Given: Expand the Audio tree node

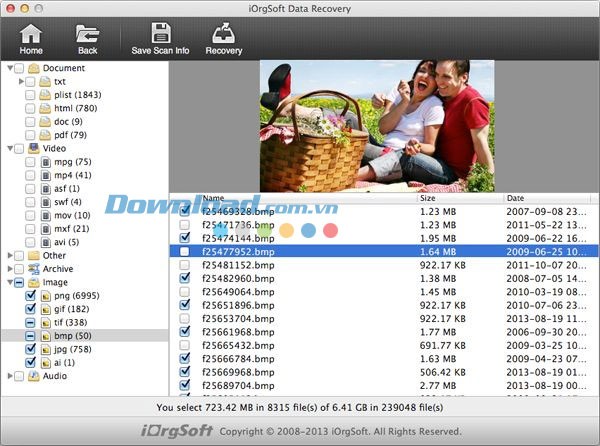Looking at the screenshot, I should (10, 376).
